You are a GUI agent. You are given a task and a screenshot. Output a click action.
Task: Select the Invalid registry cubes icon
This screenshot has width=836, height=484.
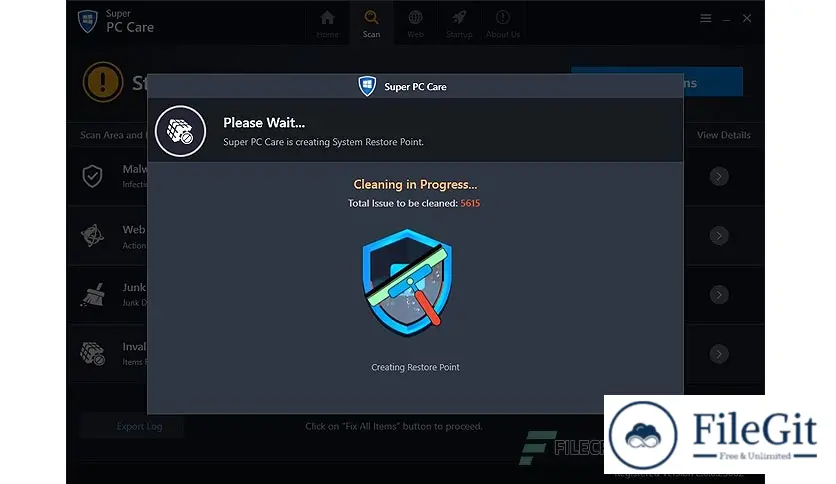92,353
